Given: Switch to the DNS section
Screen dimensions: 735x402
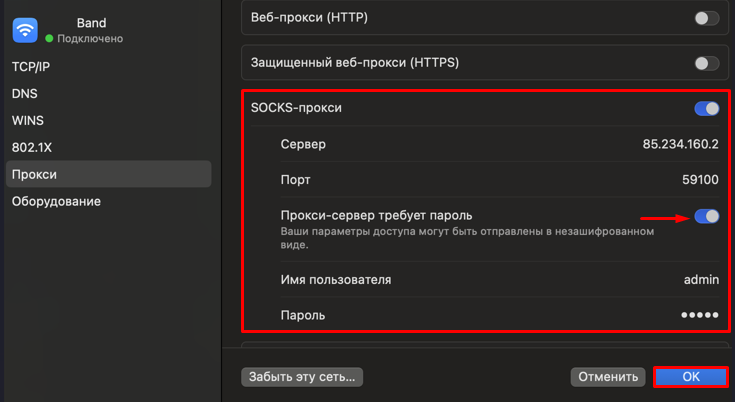Looking at the screenshot, I should tap(24, 94).
